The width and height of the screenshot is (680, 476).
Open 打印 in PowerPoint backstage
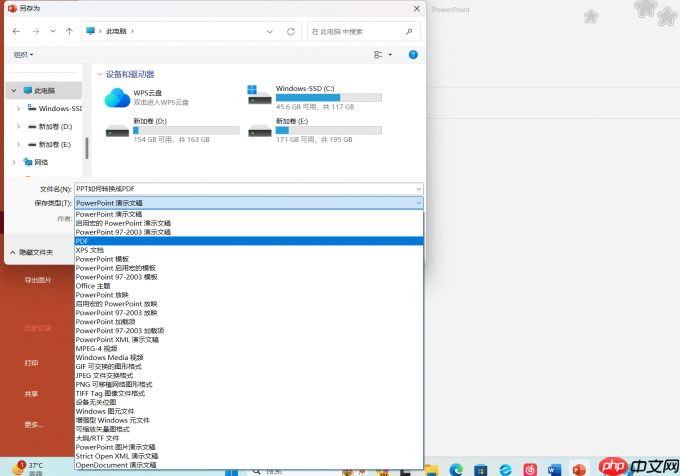[31, 363]
